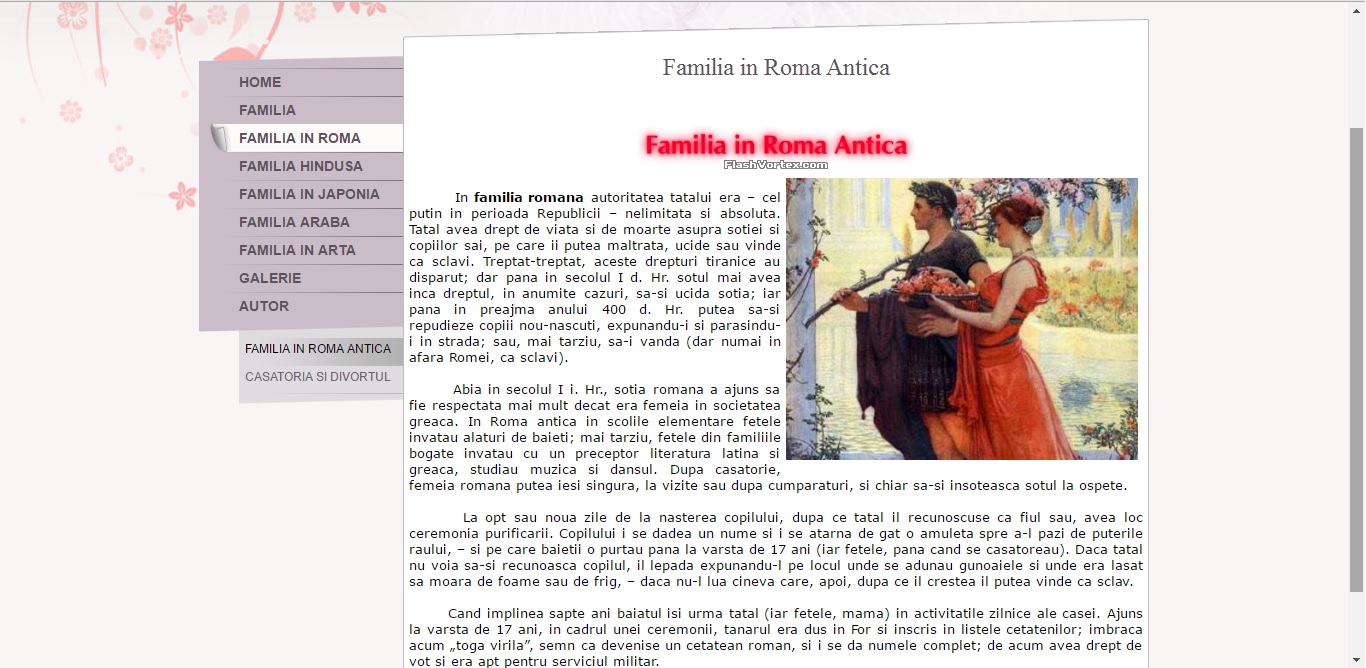
Task: Click the vertical scrollbar thumb
Action: pos(1357,360)
